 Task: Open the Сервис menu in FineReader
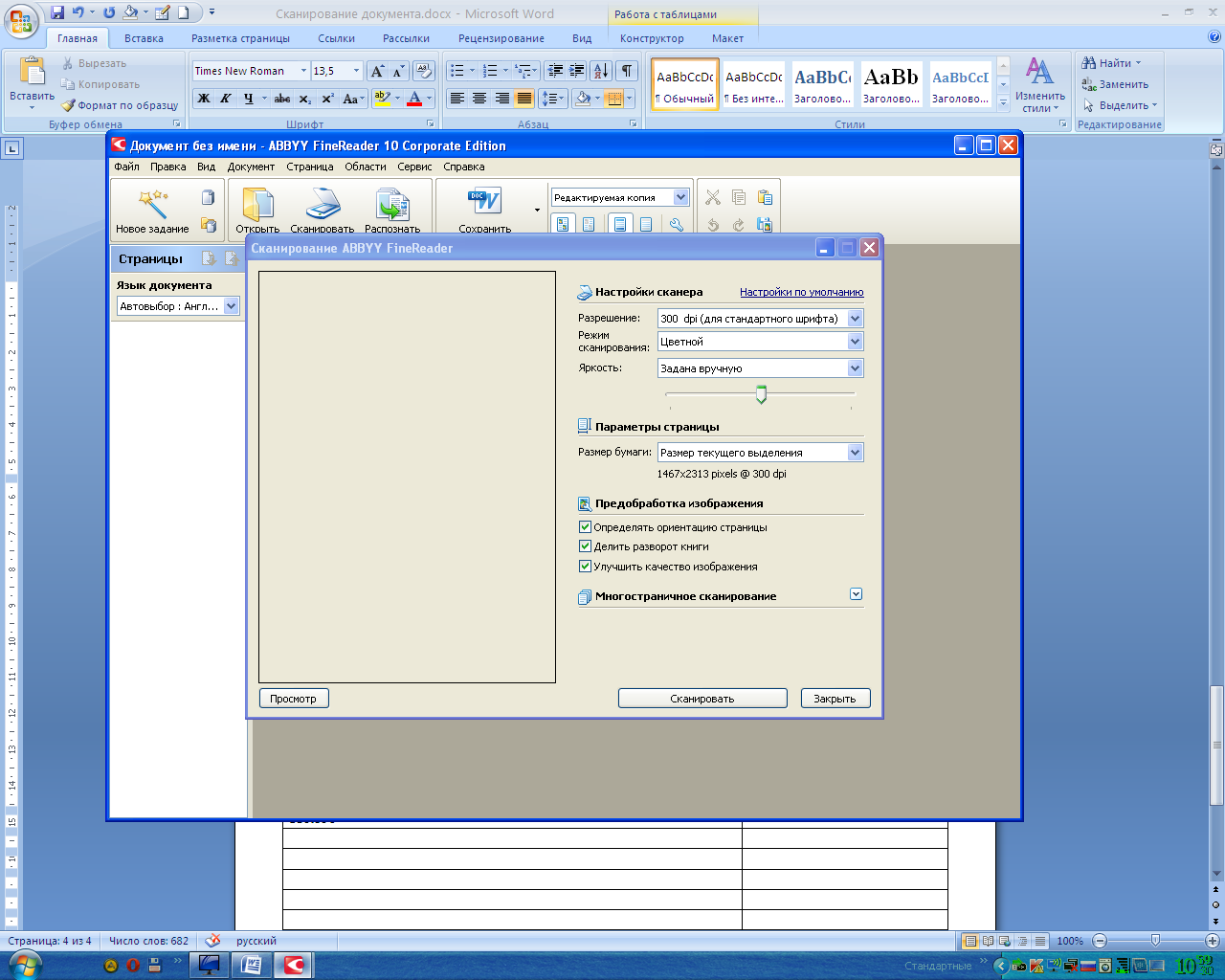click(414, 167)
